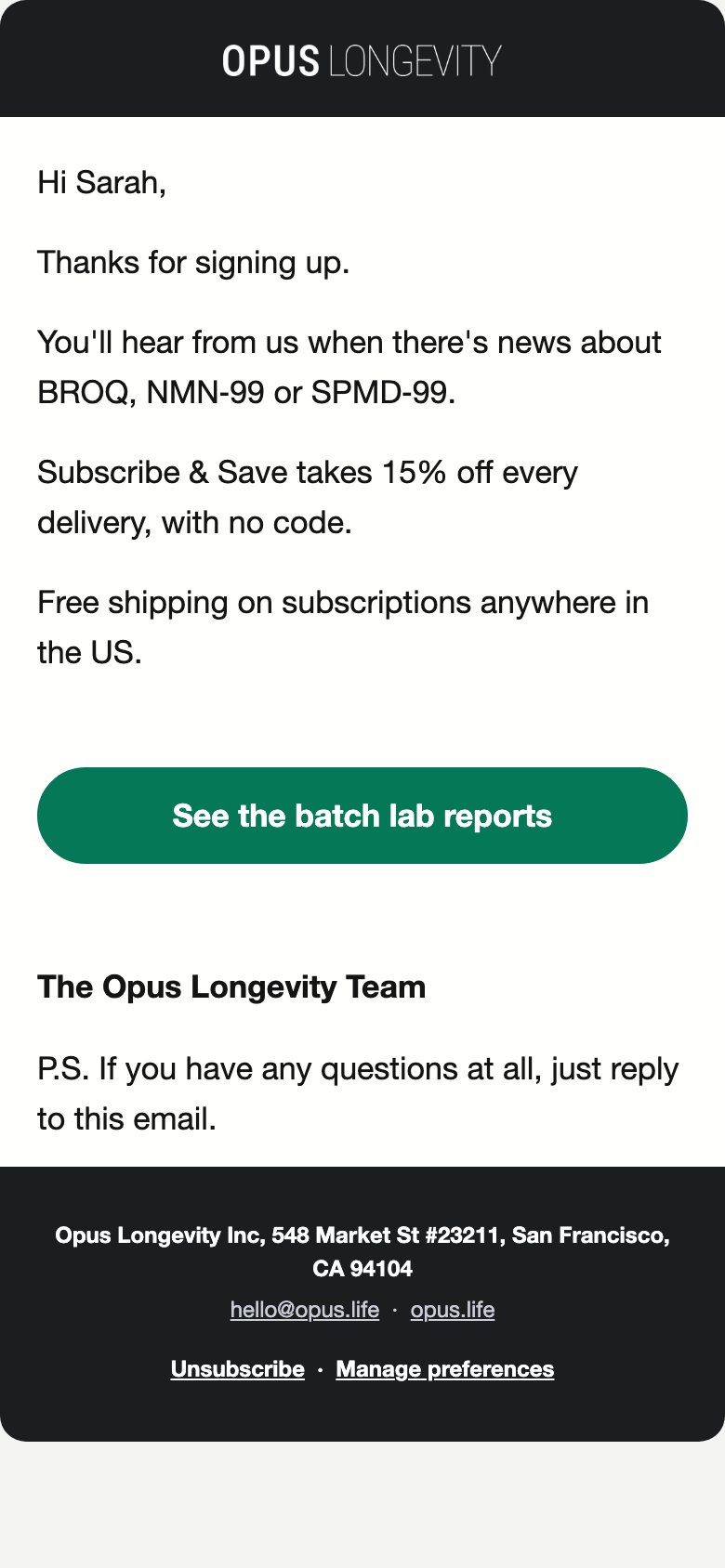
Task: Open the batch lab reports button
Action: click(x=362, y=816)
